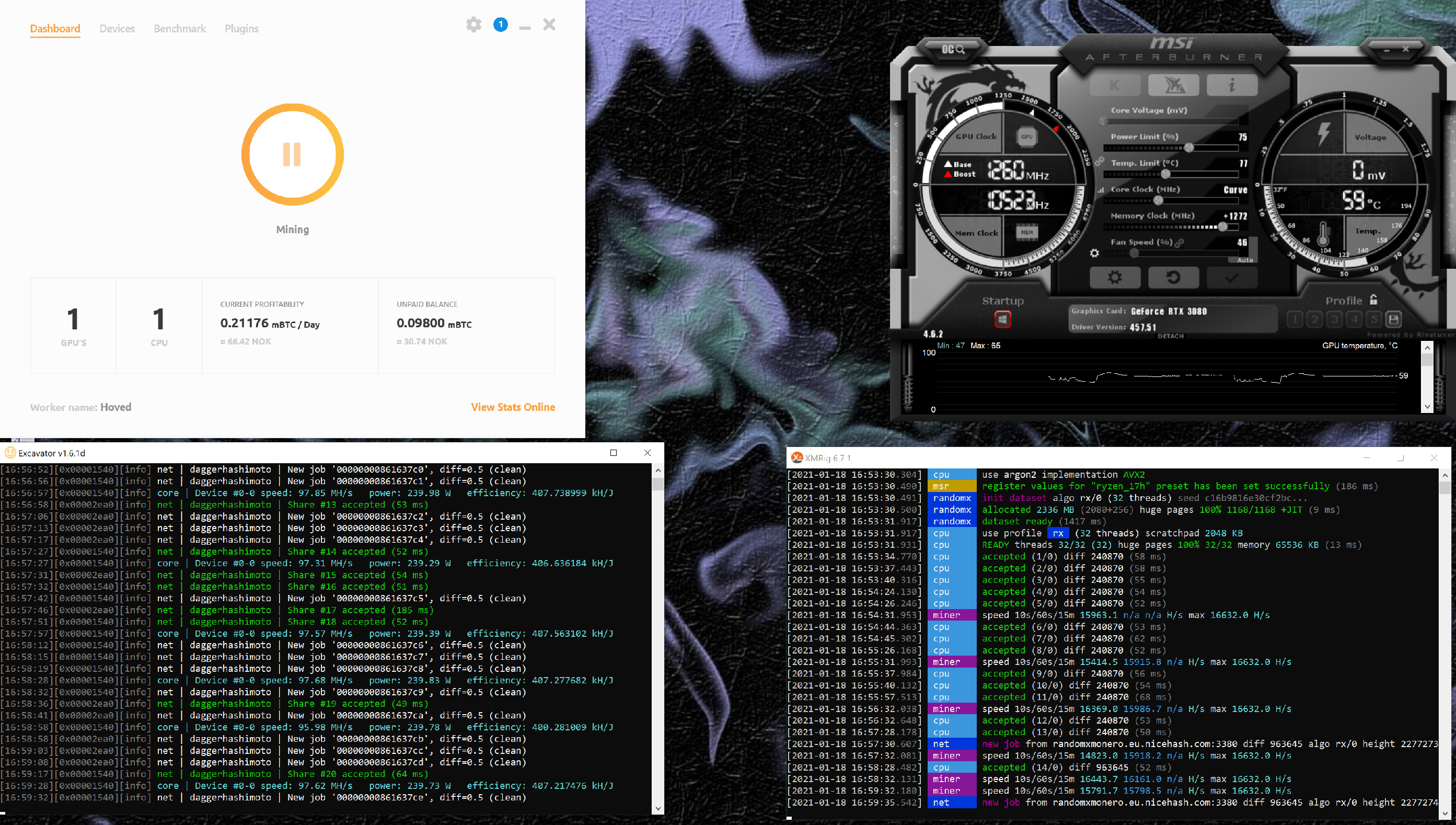
Task: Click the thermometer temperature icon
Action: point(1323,234)
